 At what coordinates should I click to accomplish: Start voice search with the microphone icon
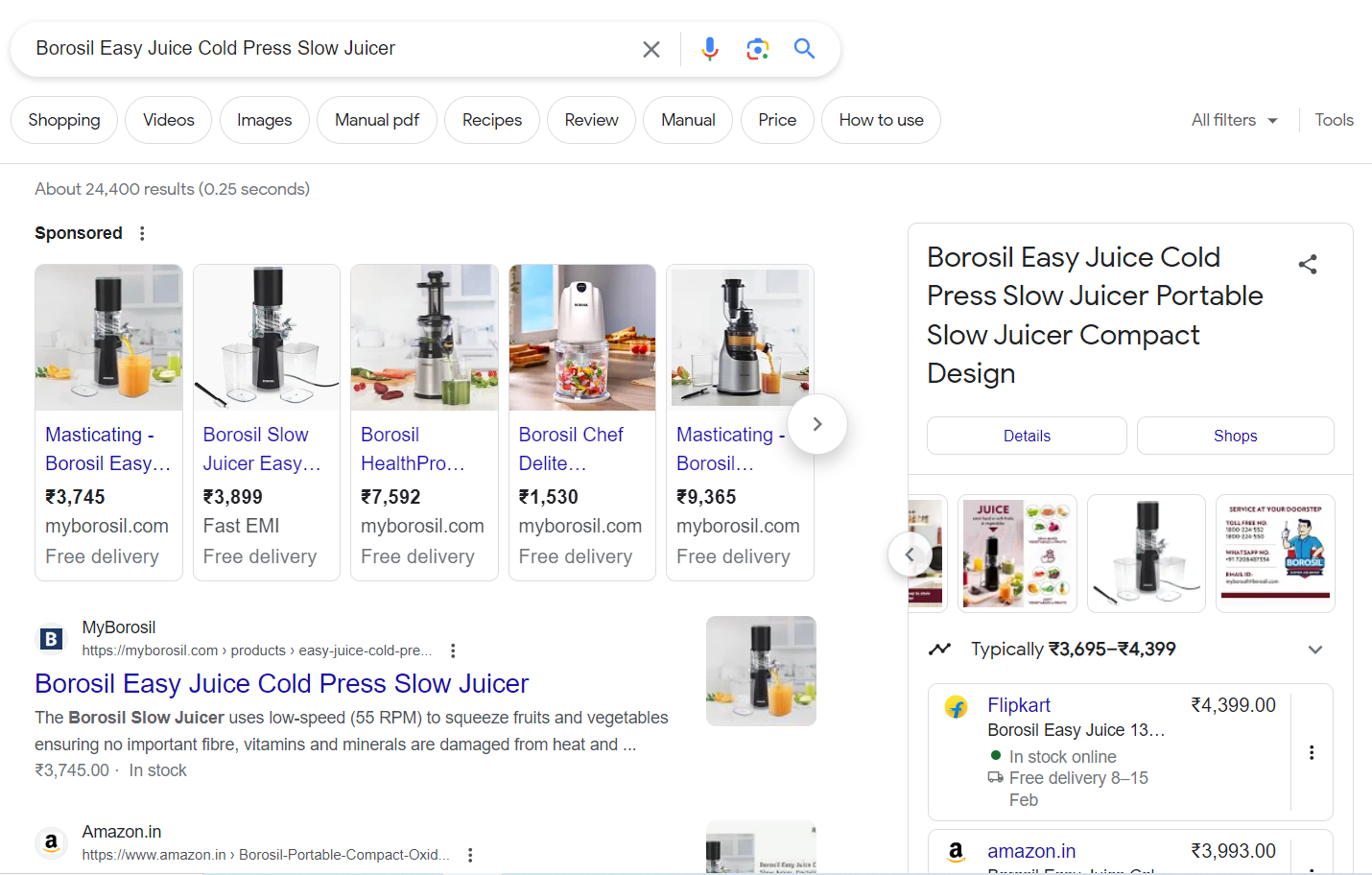710,49
